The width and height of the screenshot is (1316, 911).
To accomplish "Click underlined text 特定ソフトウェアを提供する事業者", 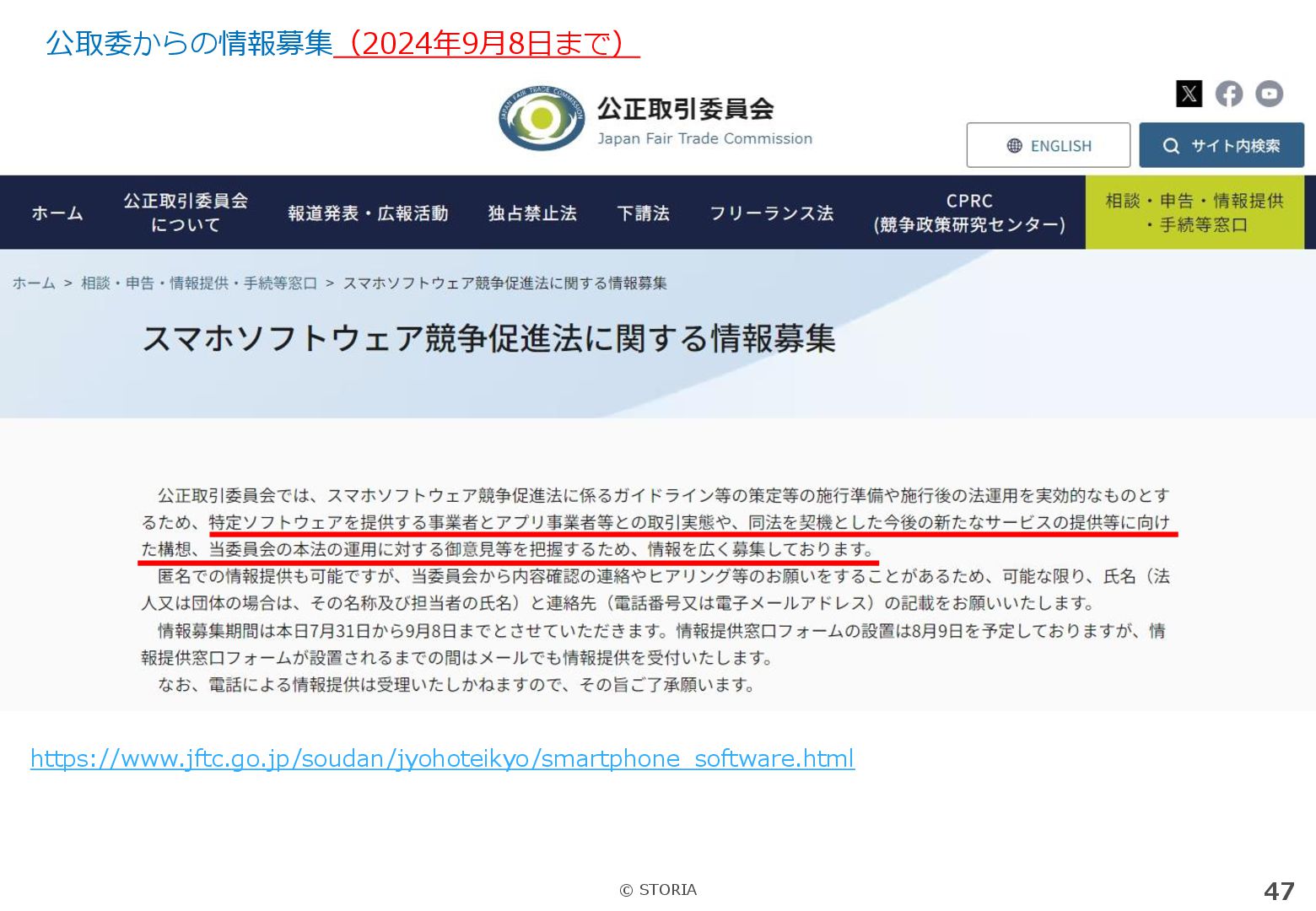I will pos(343,522).
